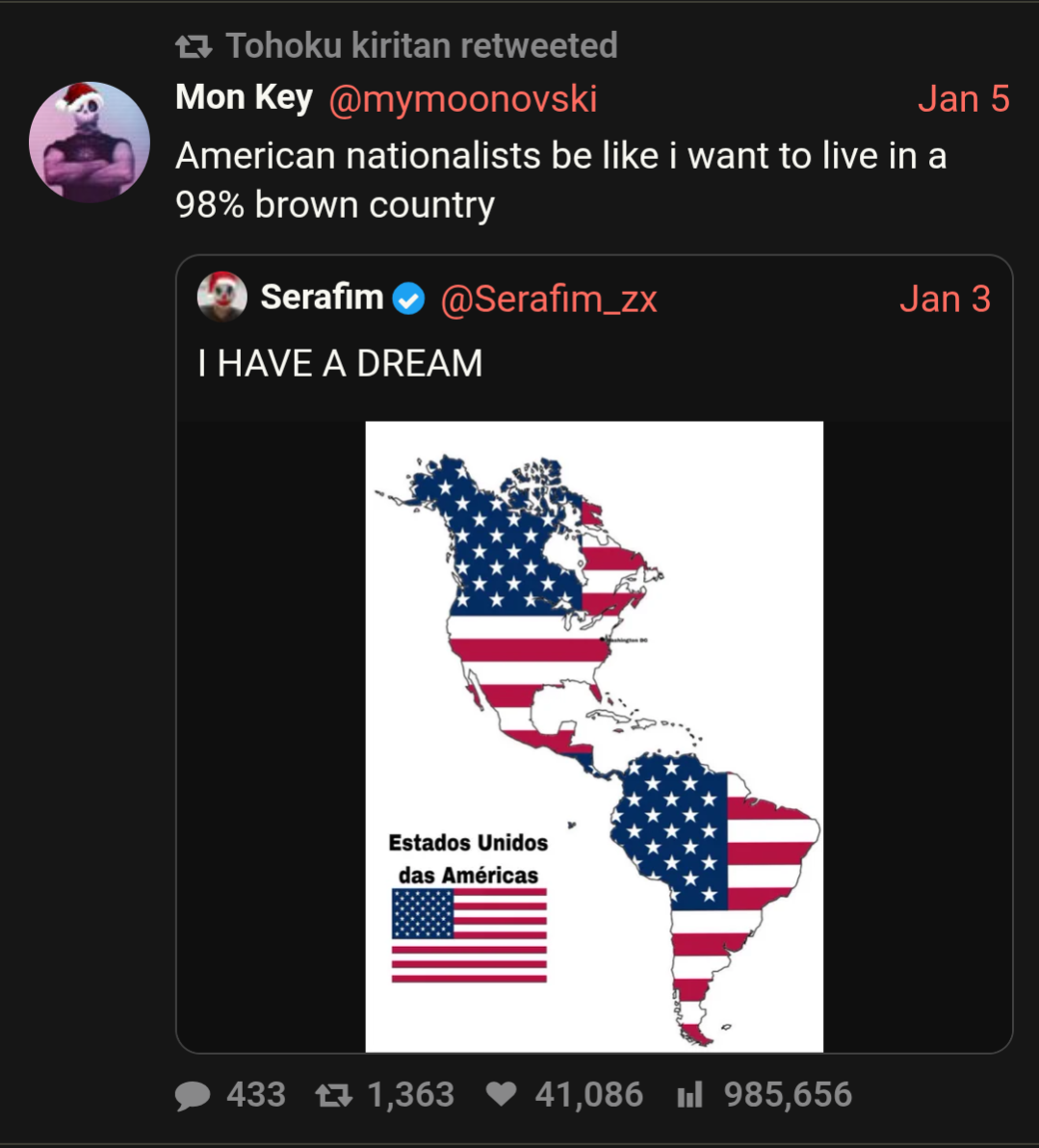Screen dimensions: 1039x1148
Task: Like the tweet with the heart icon
Action: [x=501, y=1094]
